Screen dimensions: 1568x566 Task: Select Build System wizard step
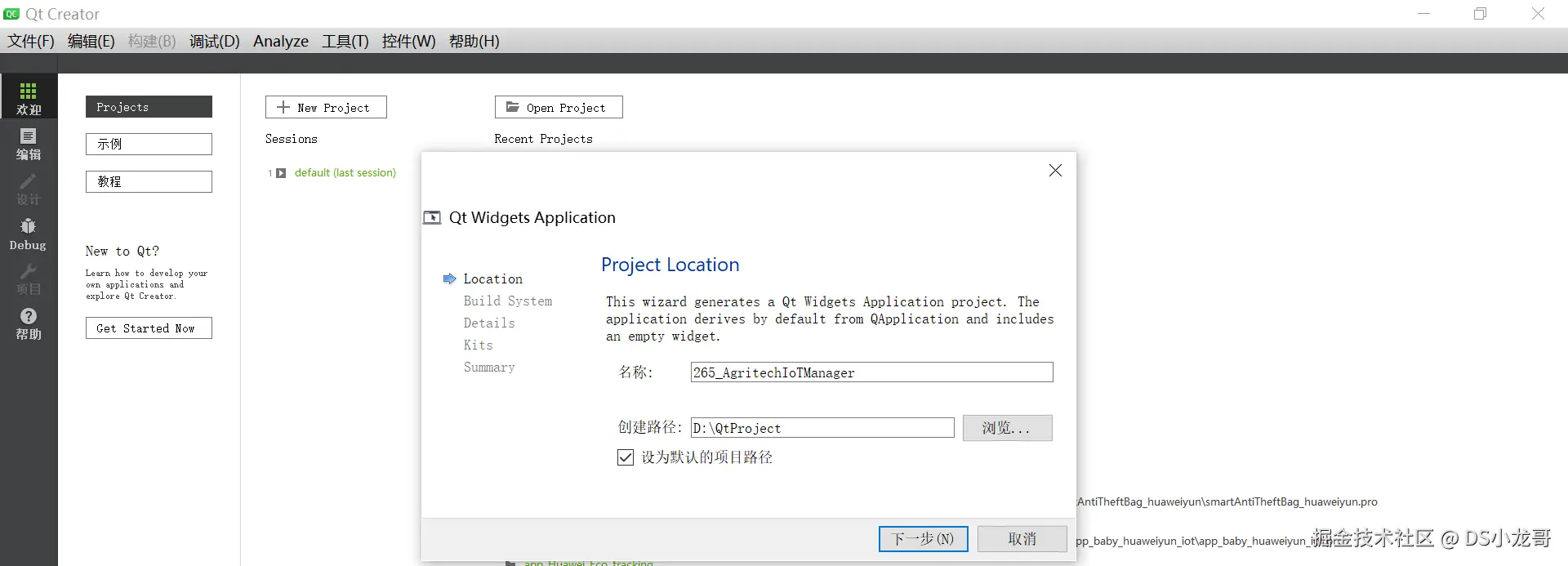(x=508, y=301)
